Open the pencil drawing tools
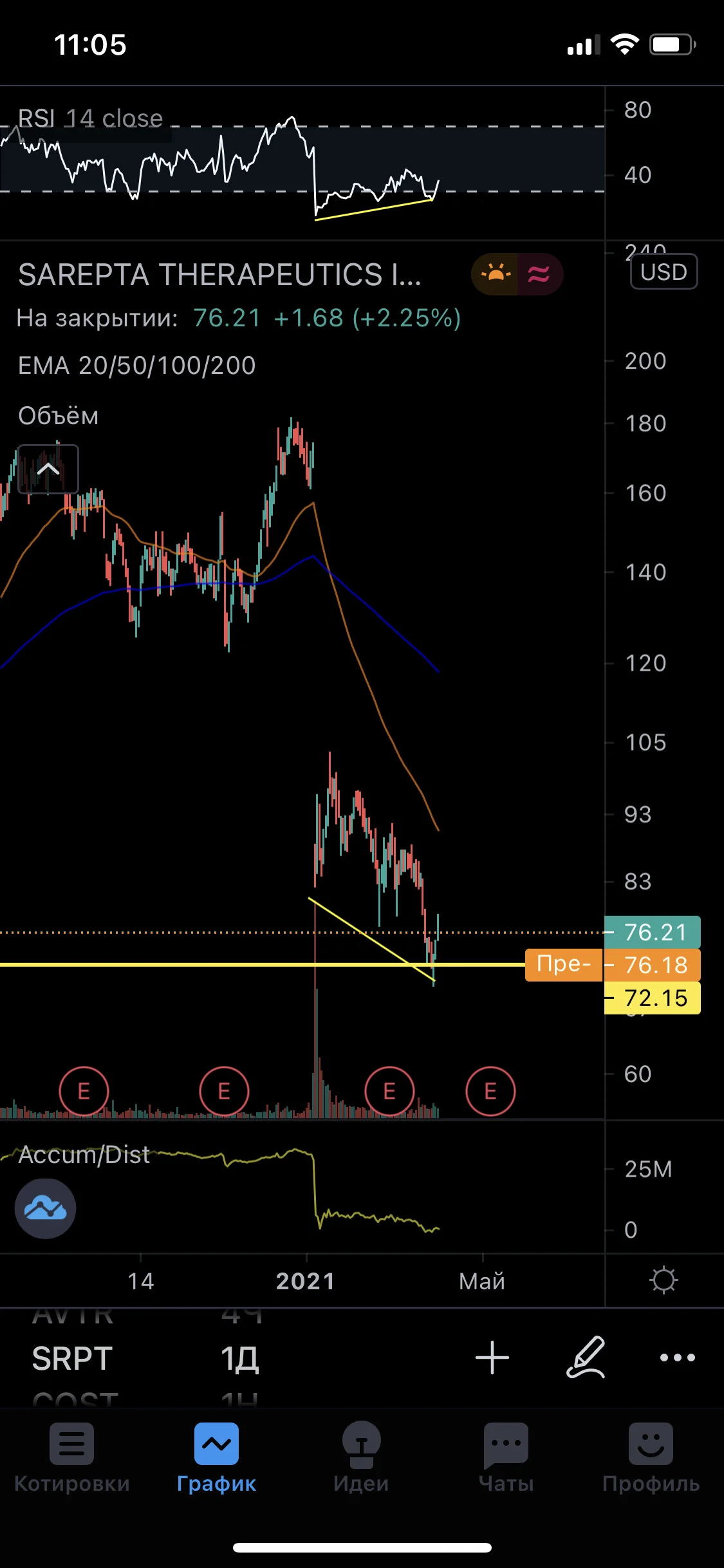The width and height of the screenshot is (724, 1568). coord(586,1358)
